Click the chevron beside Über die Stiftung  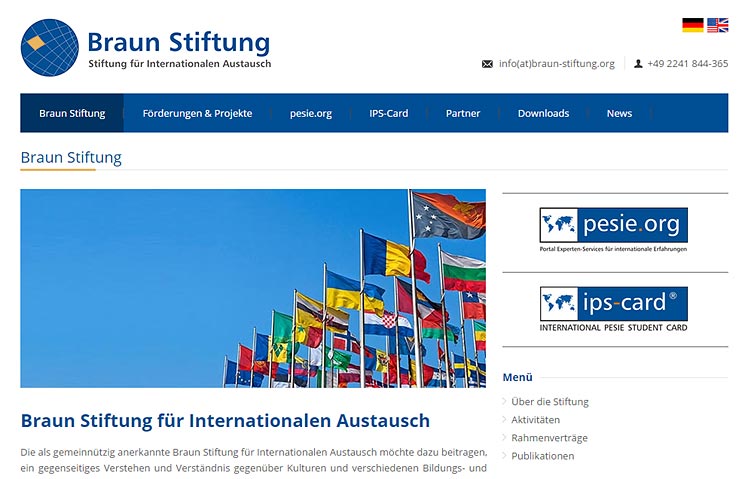pyautogui.click(x=504, y=401)
